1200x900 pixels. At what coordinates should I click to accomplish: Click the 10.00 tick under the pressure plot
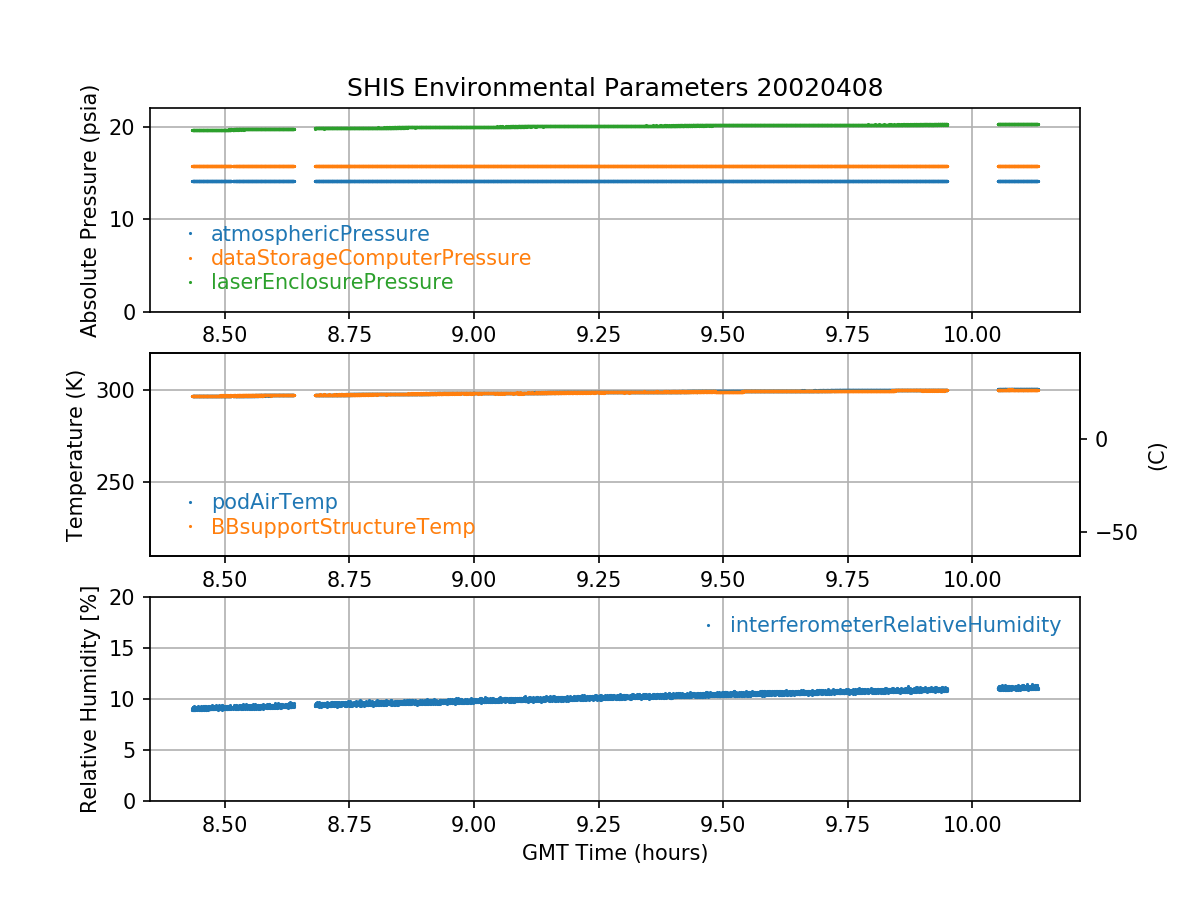(x=972, y=333)
